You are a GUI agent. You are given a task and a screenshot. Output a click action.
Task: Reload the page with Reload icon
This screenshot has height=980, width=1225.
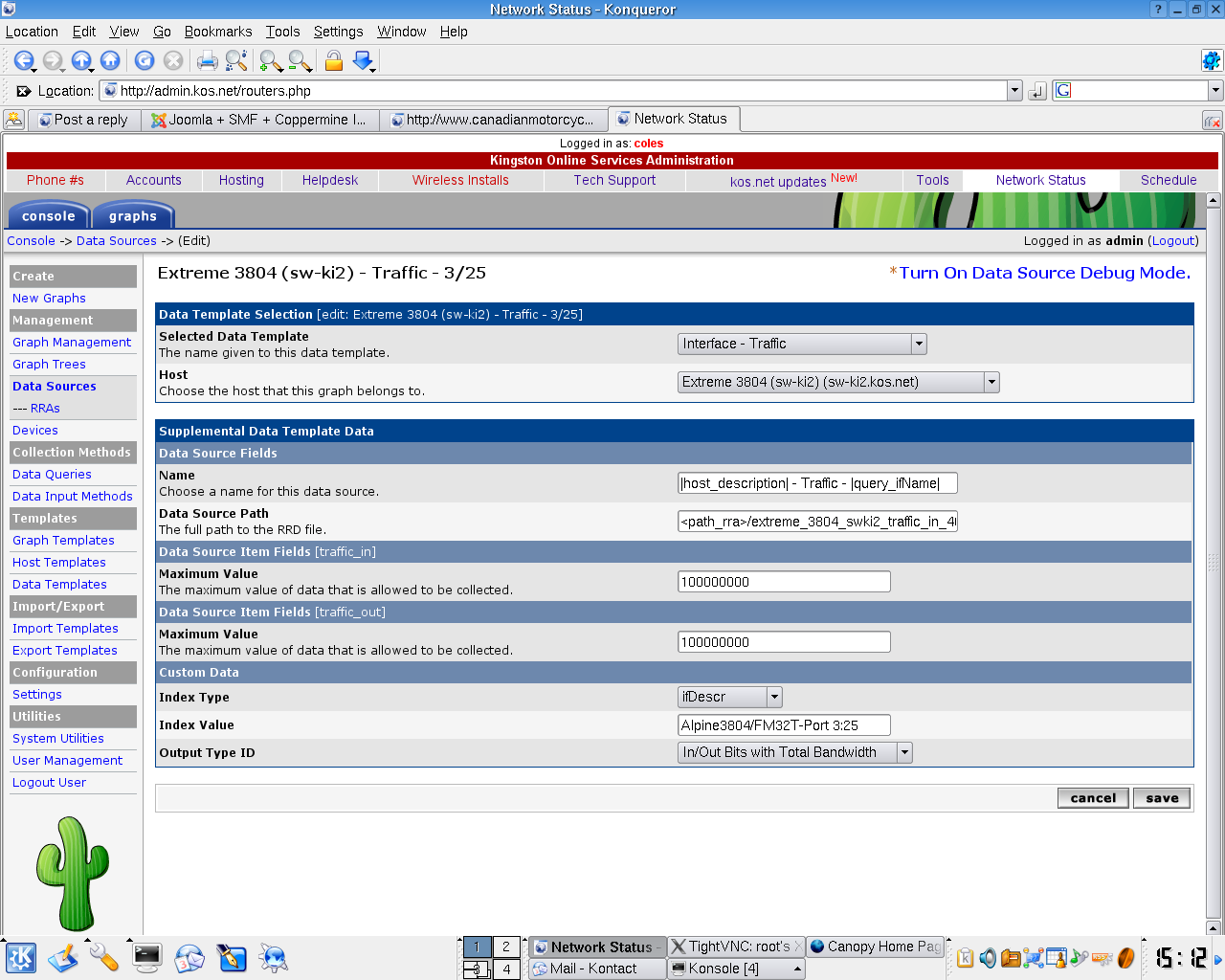[x=145, y=61]
